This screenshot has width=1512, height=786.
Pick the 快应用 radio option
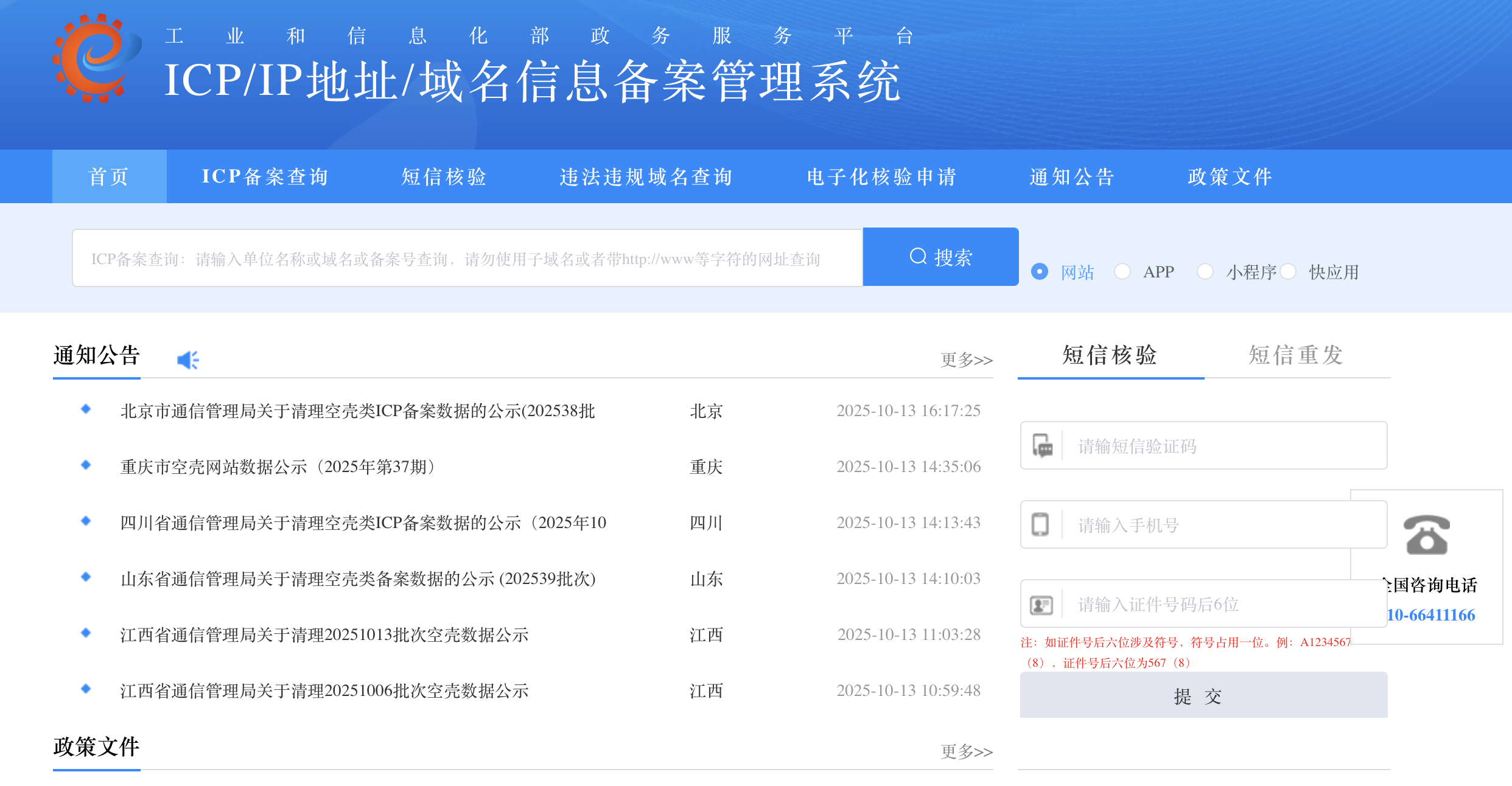click(1288, 271)
